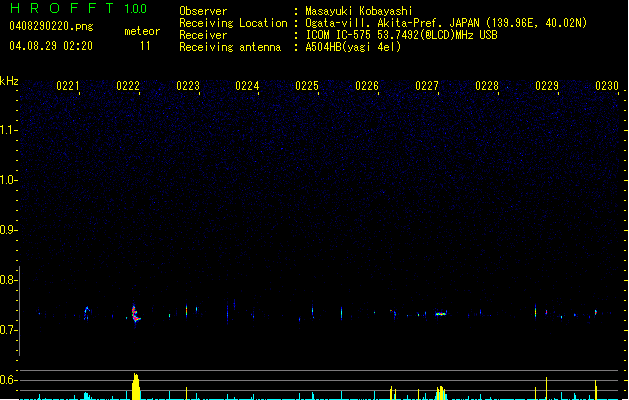The width and height of the screenshot is (629, 400).
Task: Click the 0226 time marker
Action: coord(367,86)
